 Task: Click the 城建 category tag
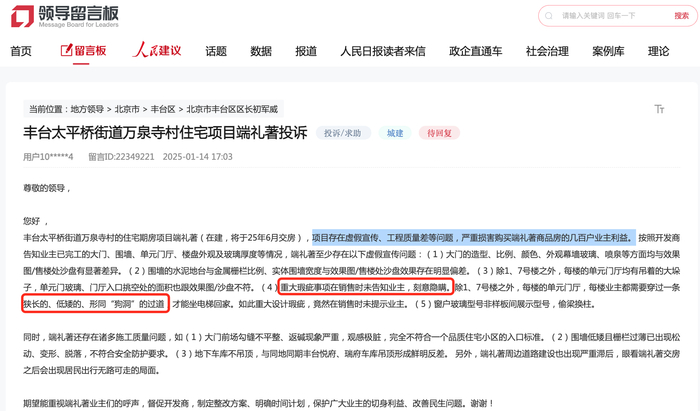pos(395,133)
